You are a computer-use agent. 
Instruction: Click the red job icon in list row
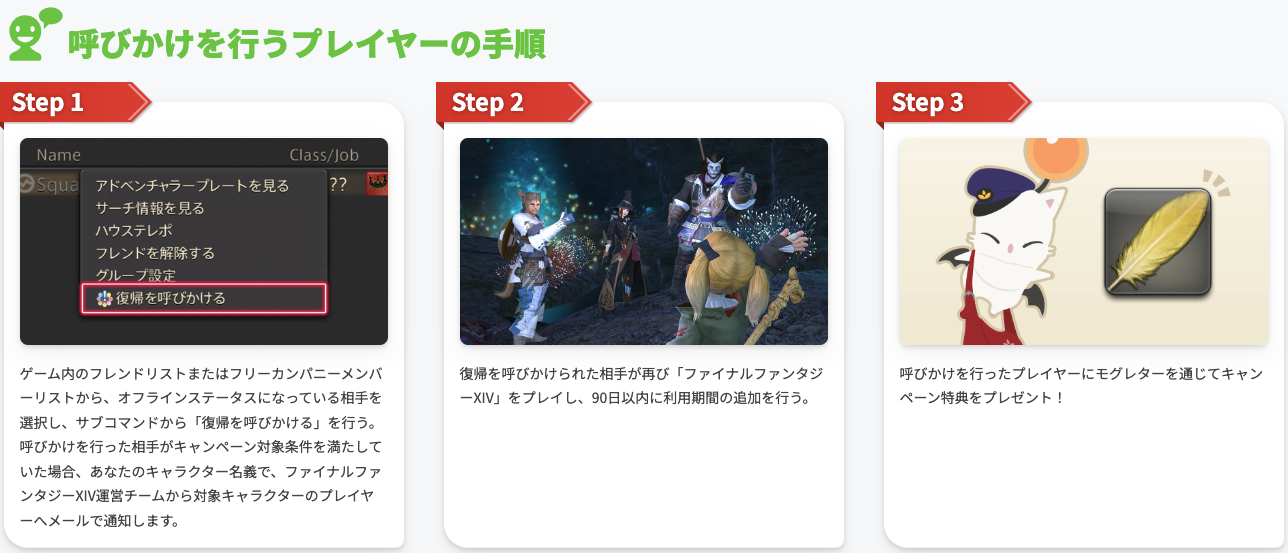(x=377, y=184)
